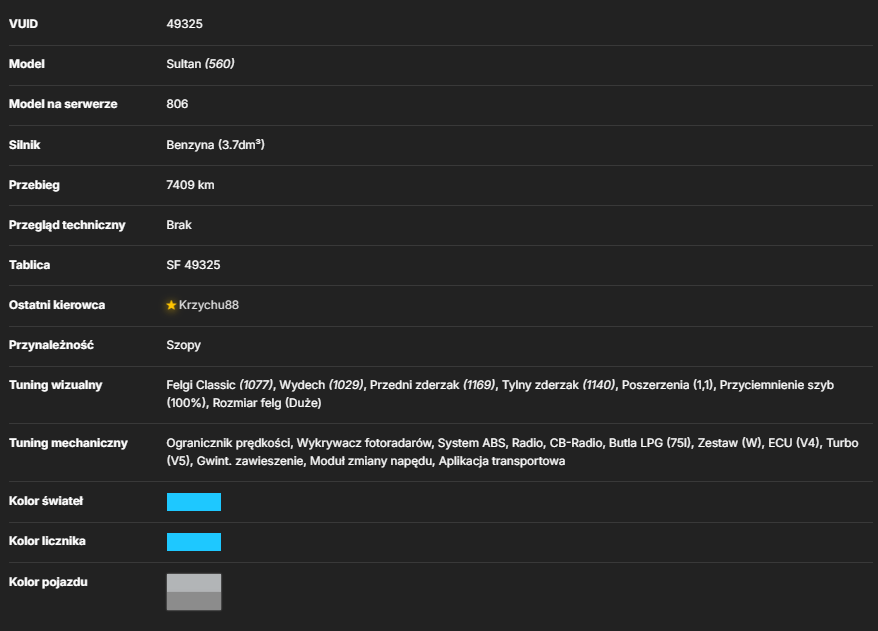The image size is (878, 631).
Task: Select the server model value 806
Action: [177, 104]
